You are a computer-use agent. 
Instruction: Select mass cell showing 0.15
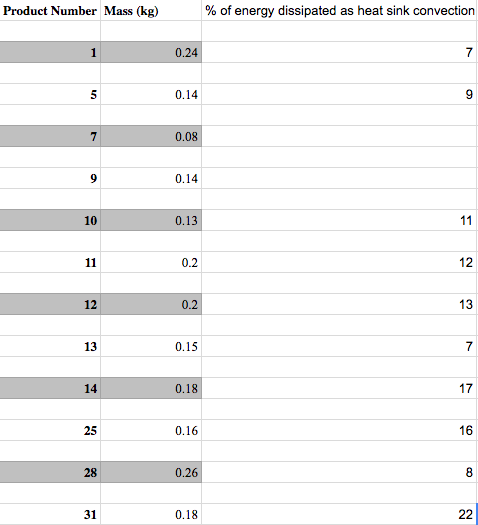point(151,347)
